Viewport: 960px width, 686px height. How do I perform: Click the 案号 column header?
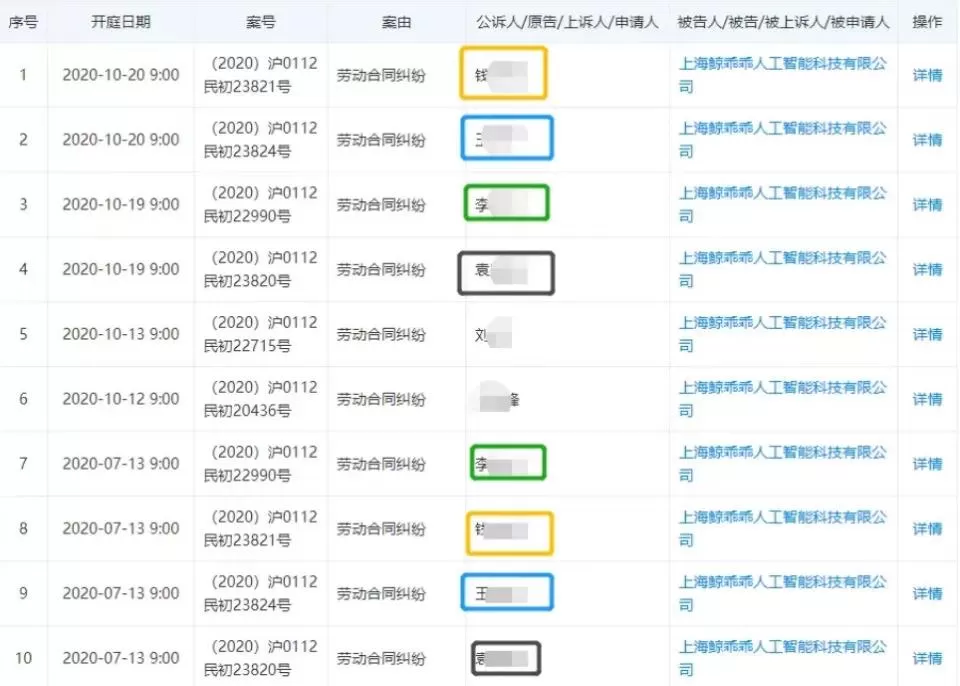click(261, 22)
